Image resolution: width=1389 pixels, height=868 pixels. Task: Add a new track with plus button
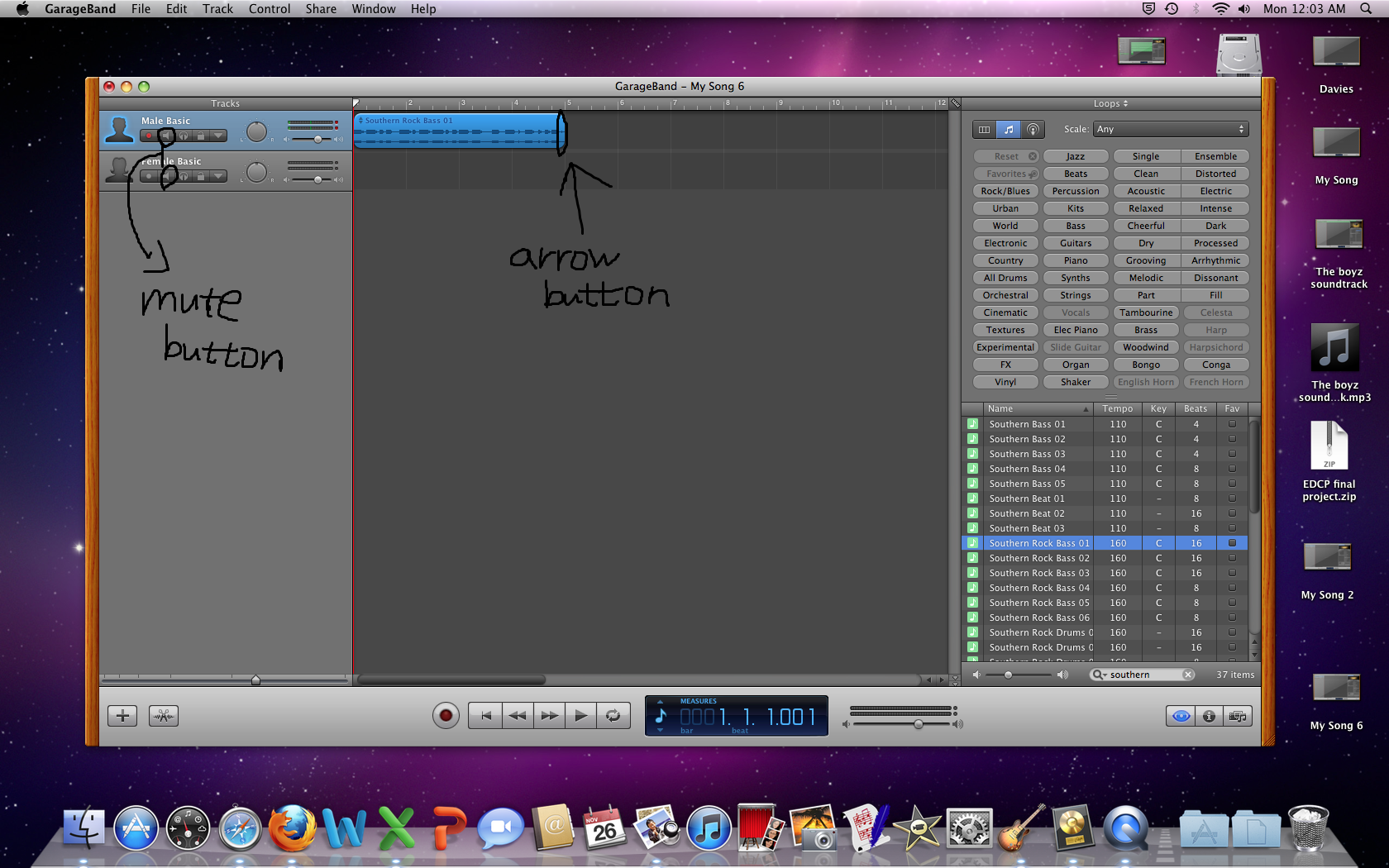pyautogui.click(x=122, y=716)
